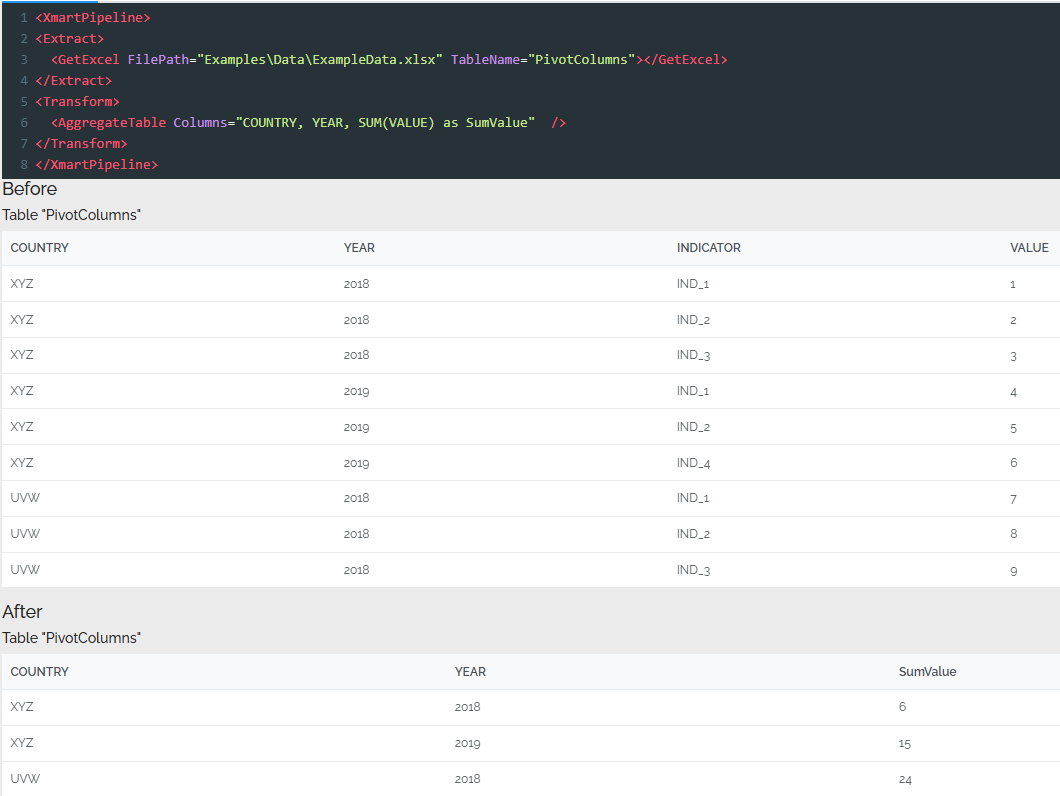This screenshot has height=796, width=1060.
Task: Click year 2019 in the IND_4 row
Action: click(x=356, y=463)
